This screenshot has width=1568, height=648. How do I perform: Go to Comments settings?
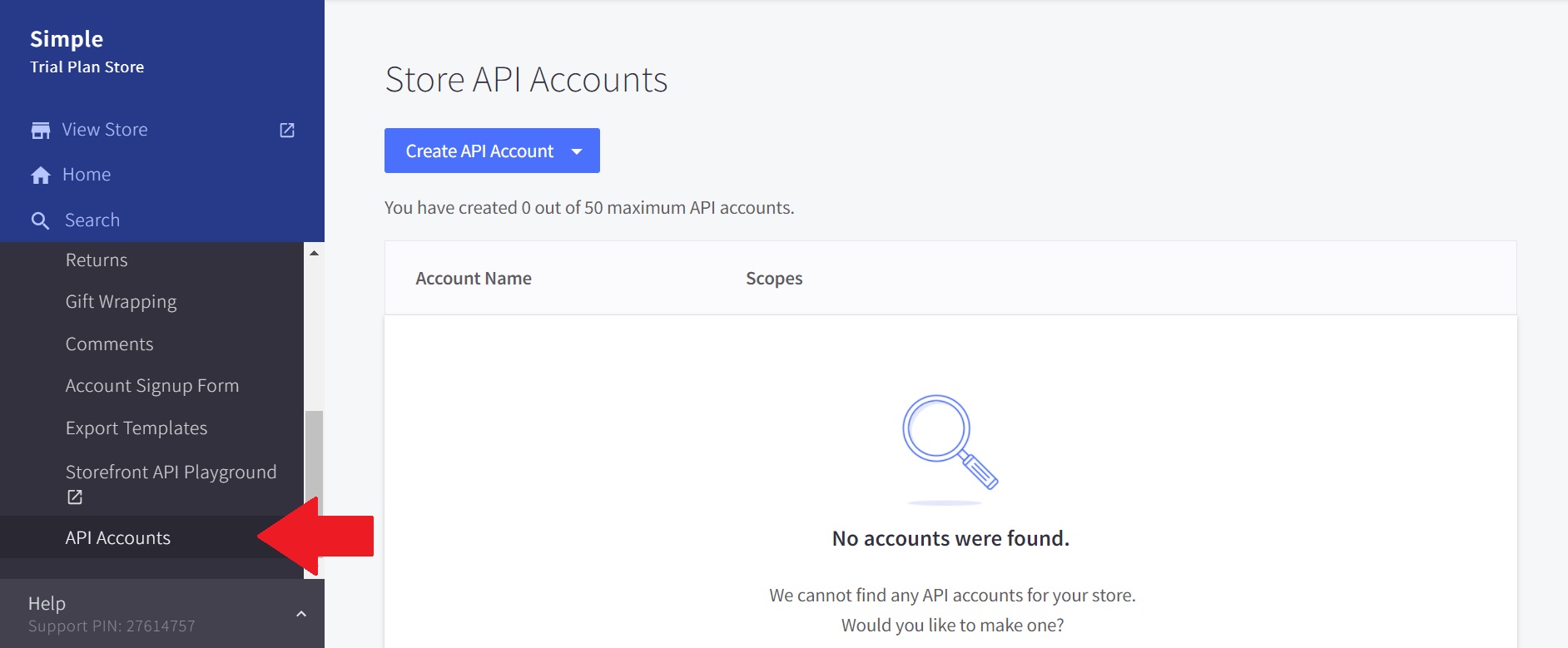point(109,344)
